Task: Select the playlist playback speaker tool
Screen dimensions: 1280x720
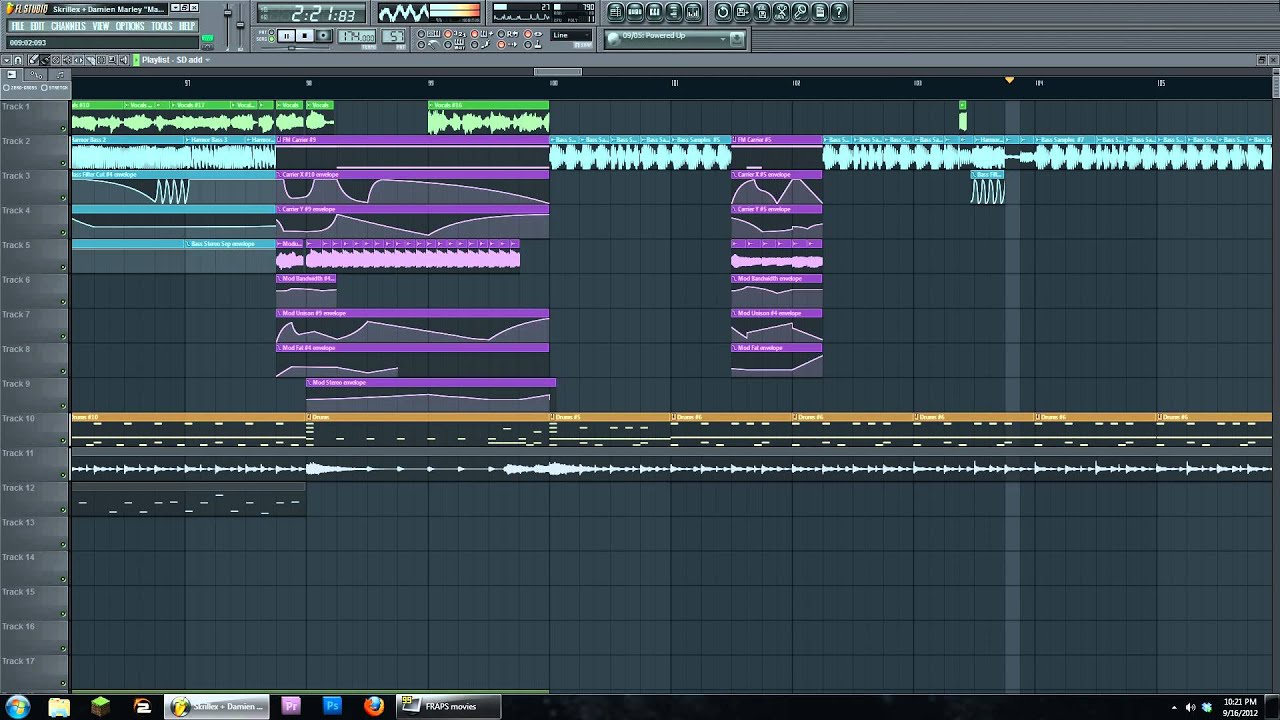Action: click(125, 60)
